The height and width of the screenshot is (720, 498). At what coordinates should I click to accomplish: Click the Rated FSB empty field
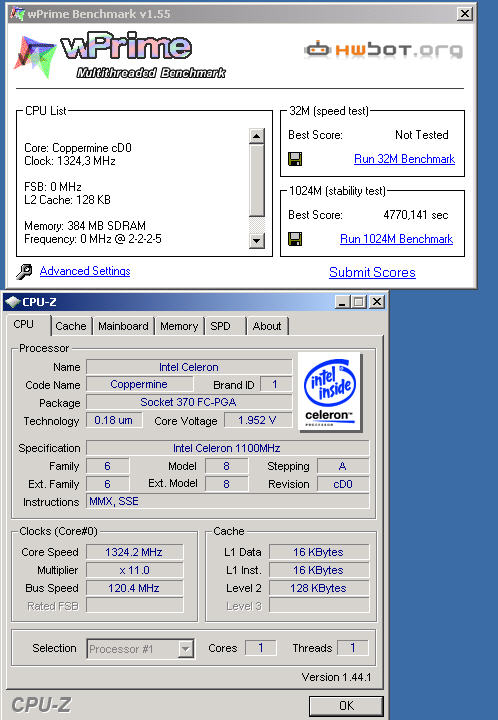[134, 606]
